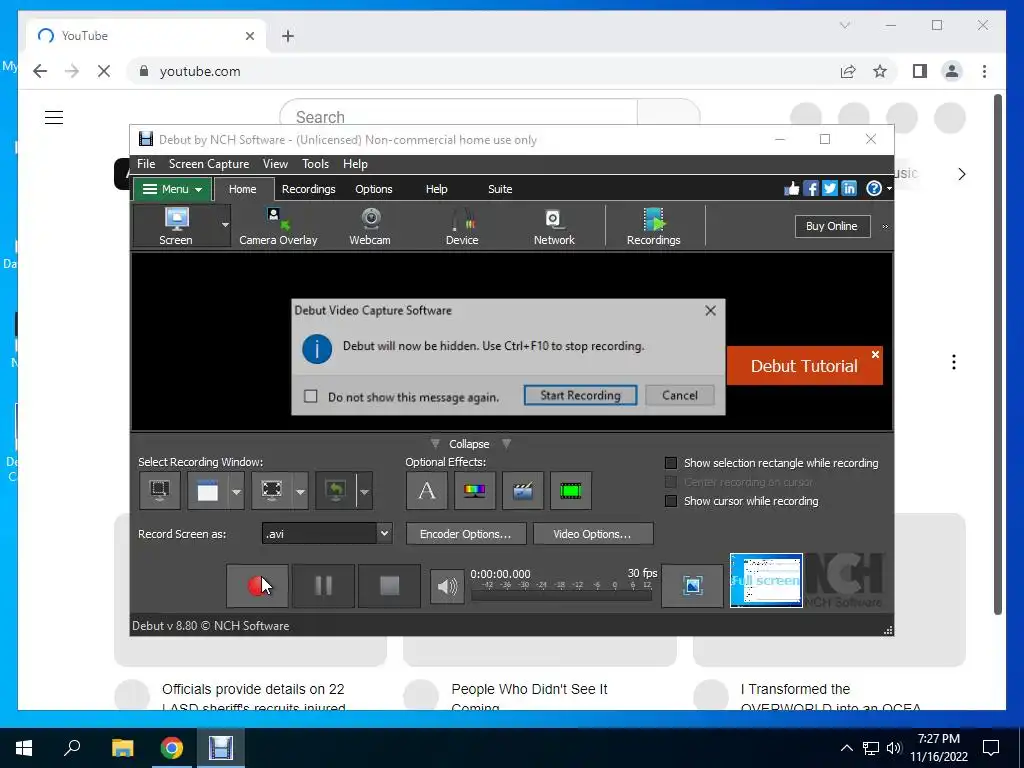Switch to the Options tab
The height and width of the screenshot is (768, 1024).
click(x=374, y=189)
